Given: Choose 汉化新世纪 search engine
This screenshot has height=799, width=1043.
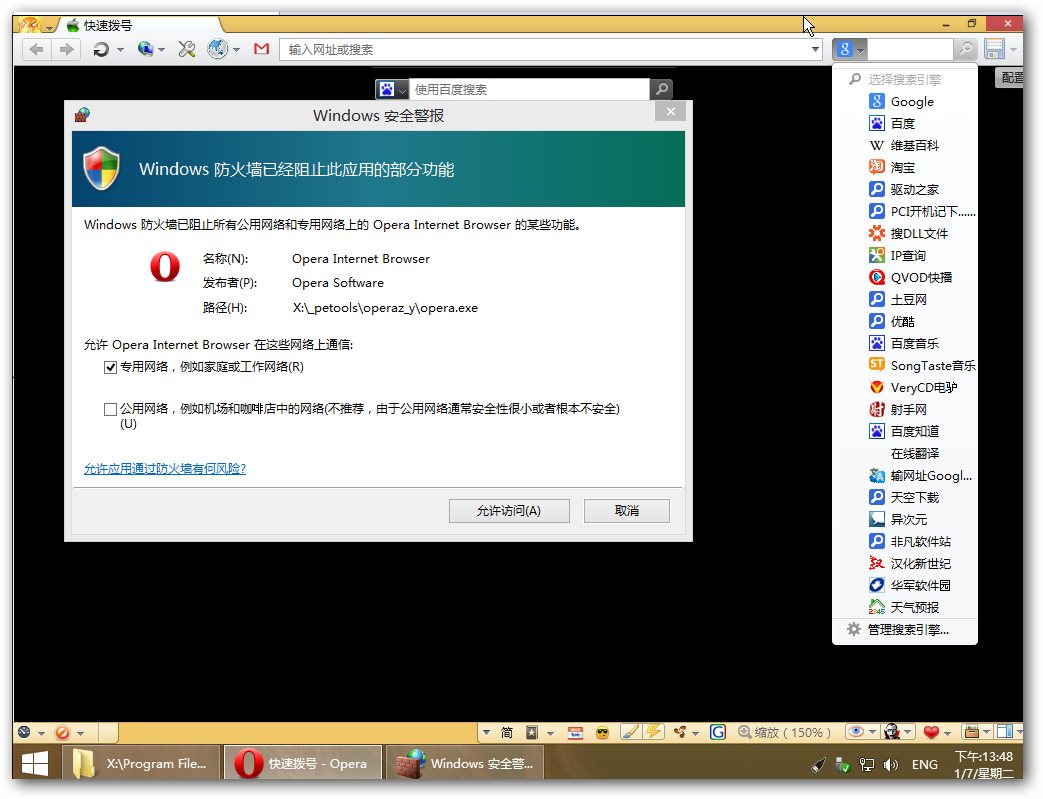Looking at the screenshot, I should (x=905, y=563).
